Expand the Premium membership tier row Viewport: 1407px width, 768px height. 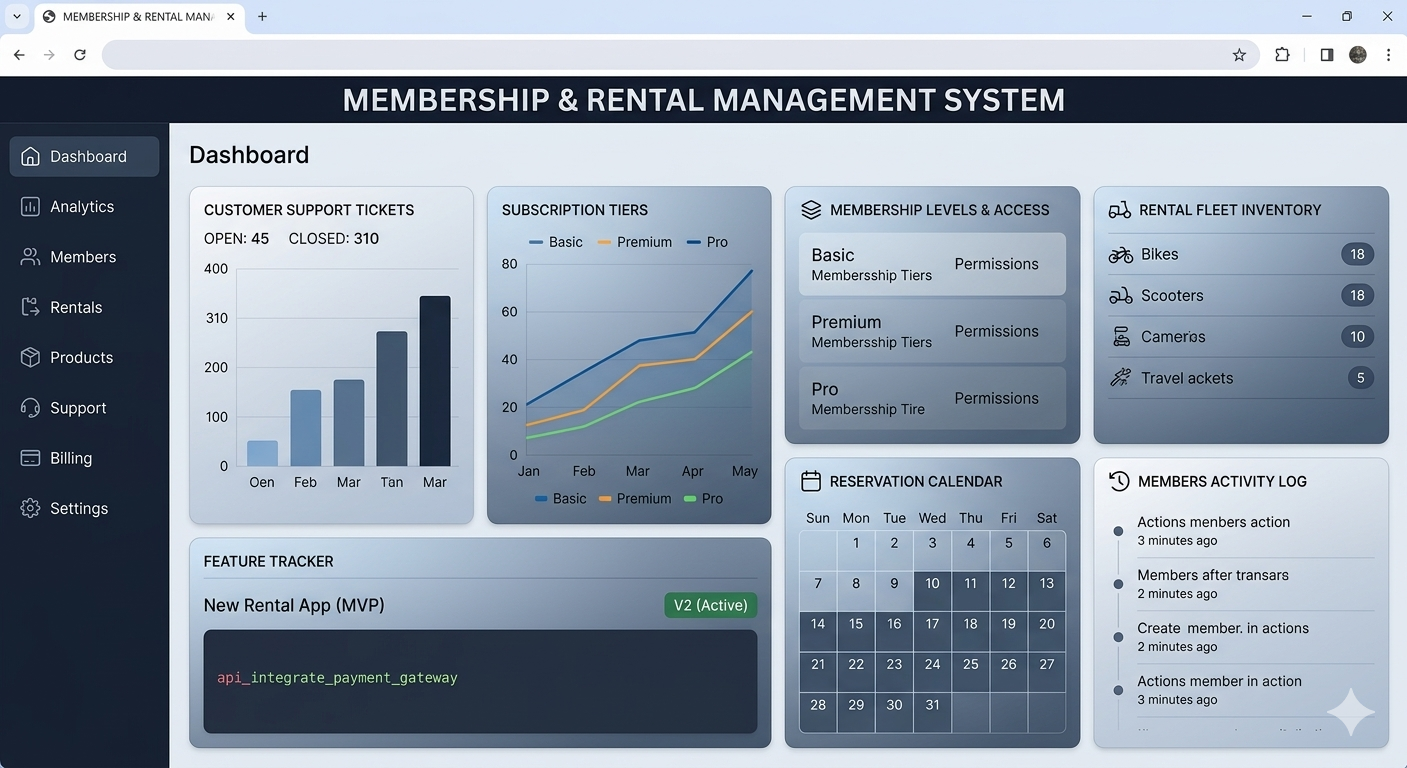[931, 330]
